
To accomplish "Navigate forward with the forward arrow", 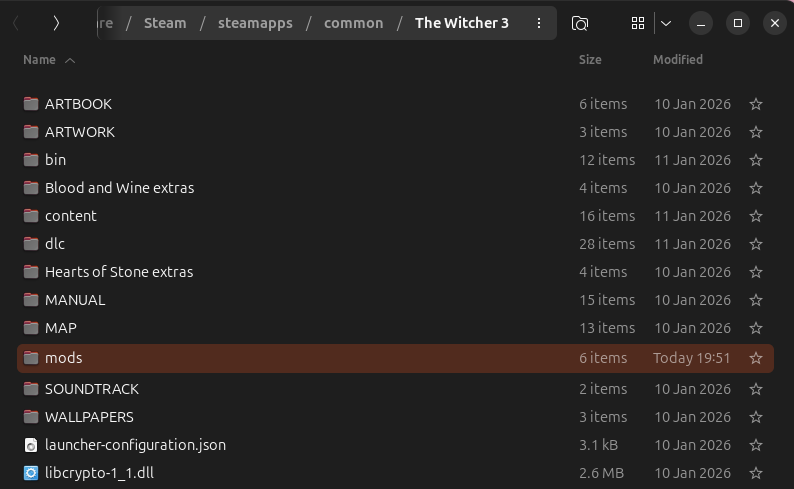I will coord(56,23).
